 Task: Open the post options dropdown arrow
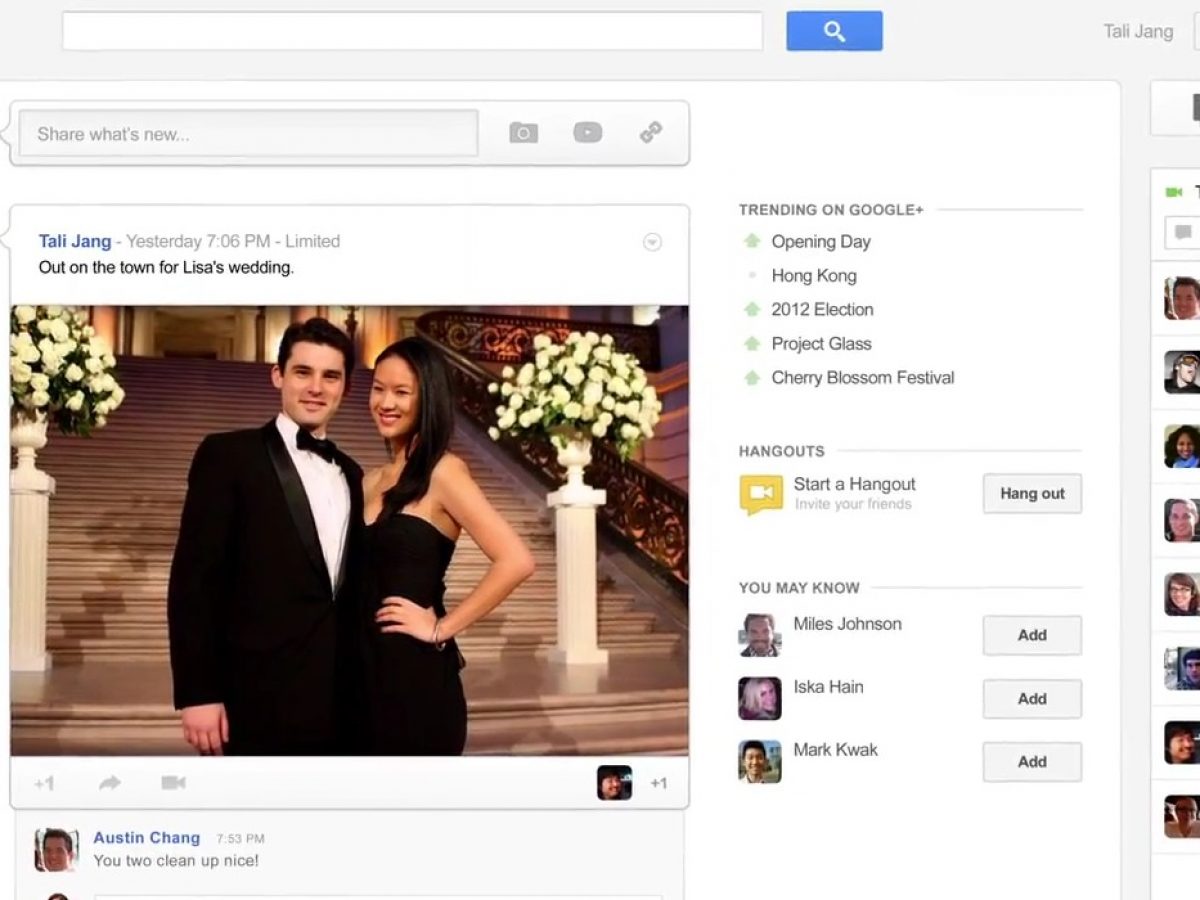[652, 242]
